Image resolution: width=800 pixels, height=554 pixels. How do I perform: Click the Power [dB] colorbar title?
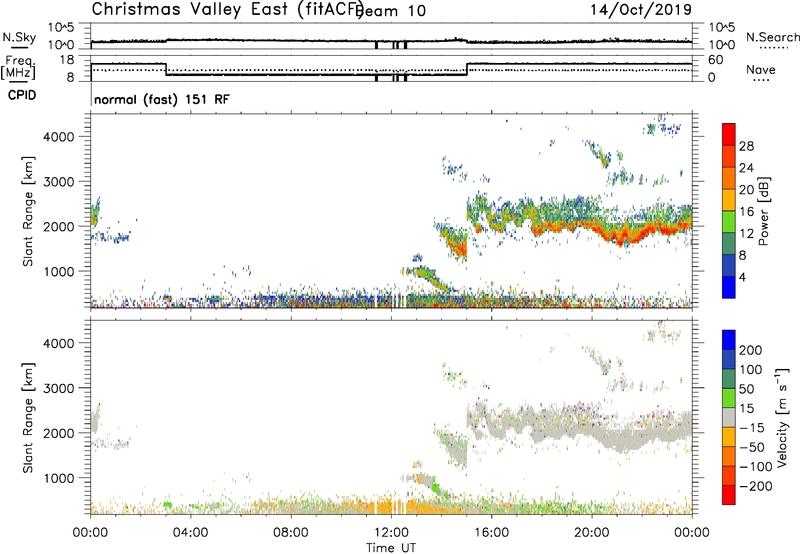(x=763, y=212)
